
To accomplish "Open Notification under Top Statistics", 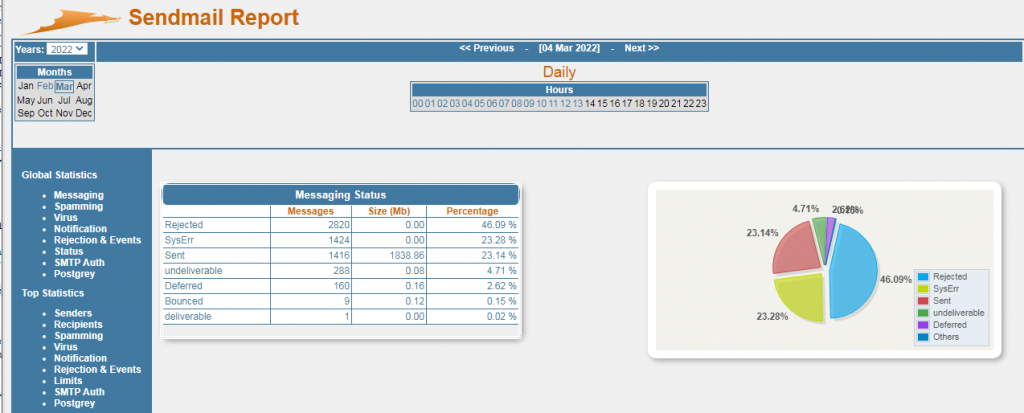I will (80, 358).
